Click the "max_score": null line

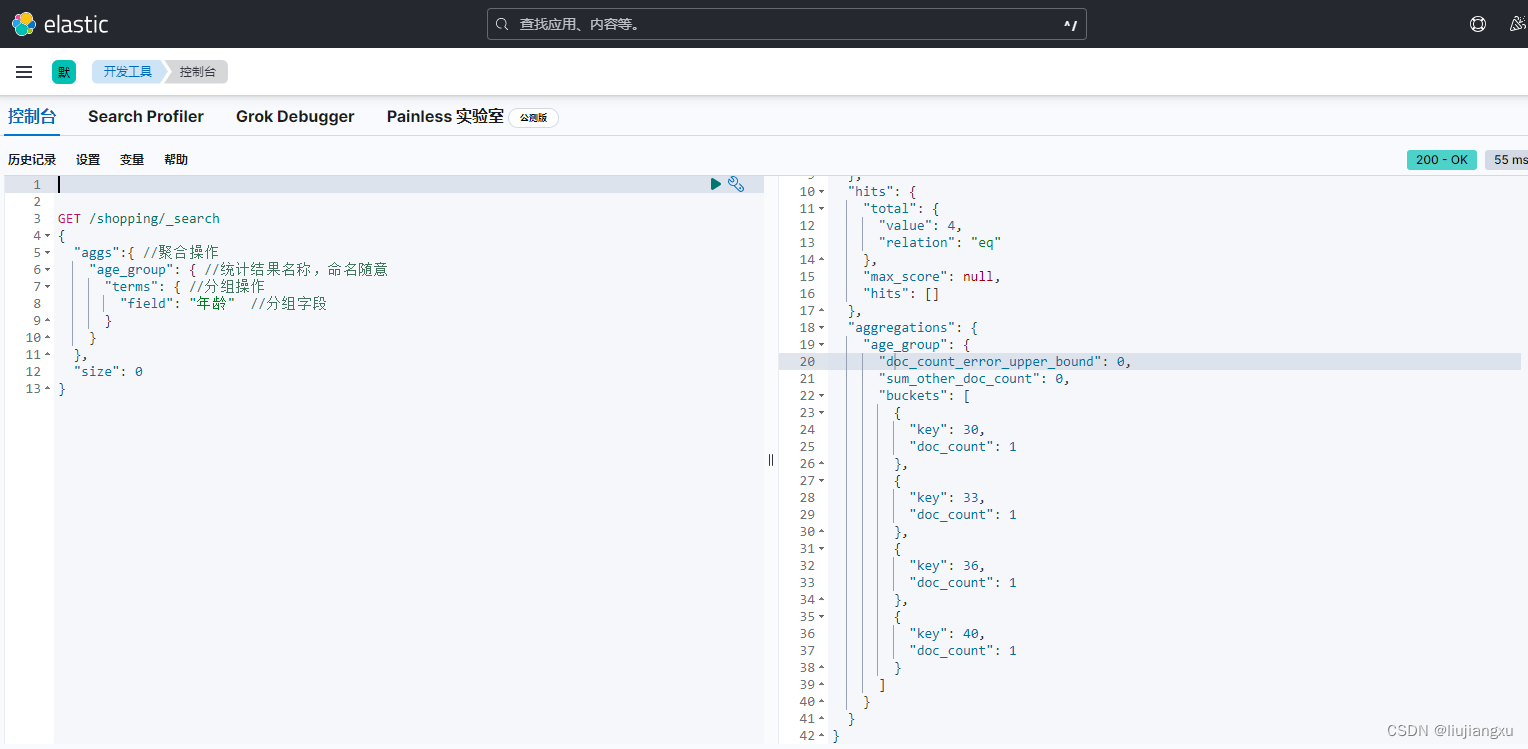coord(932,277)
